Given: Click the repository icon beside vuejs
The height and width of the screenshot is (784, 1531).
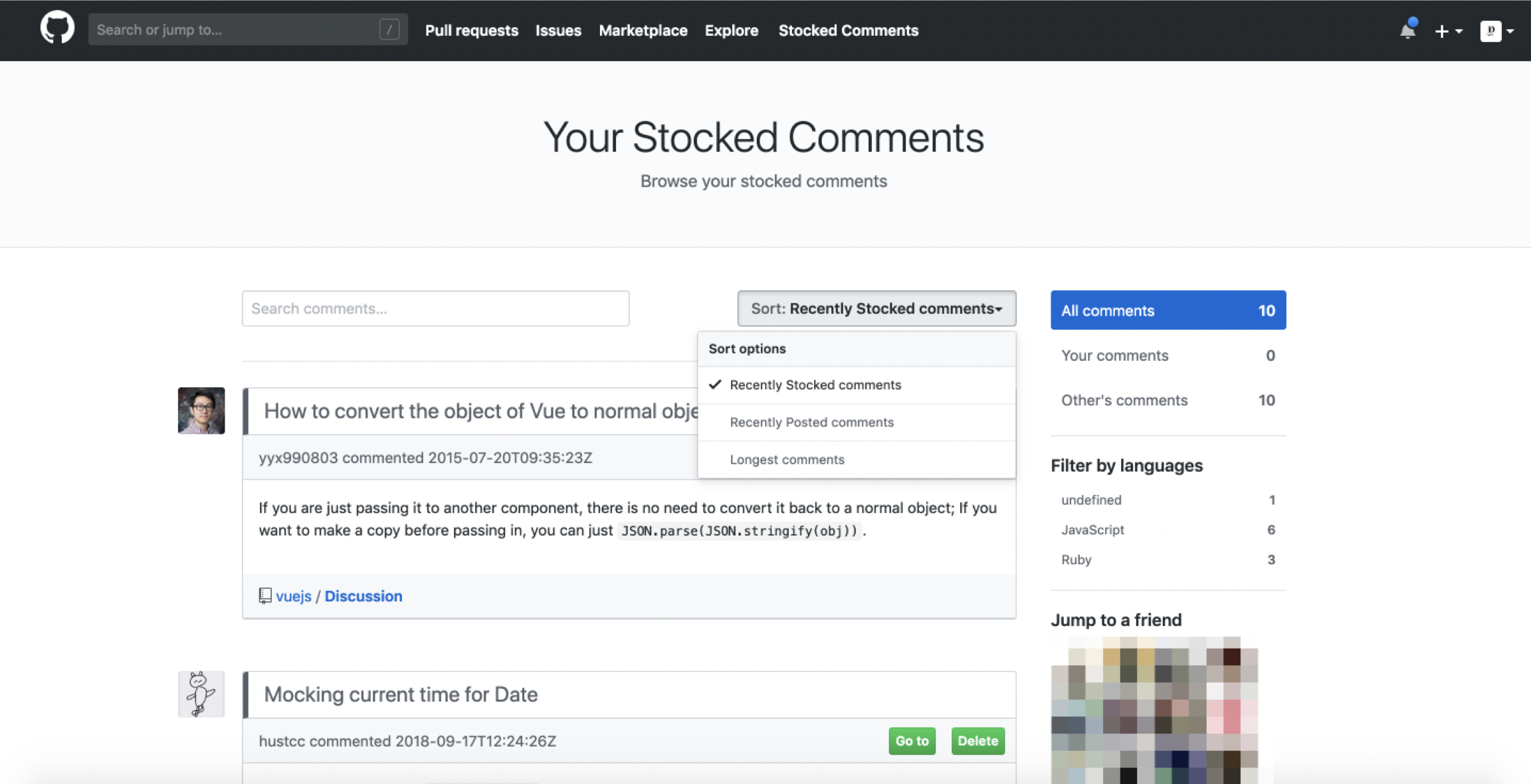Looking at the screenshot, I should [x=265, y=596].
